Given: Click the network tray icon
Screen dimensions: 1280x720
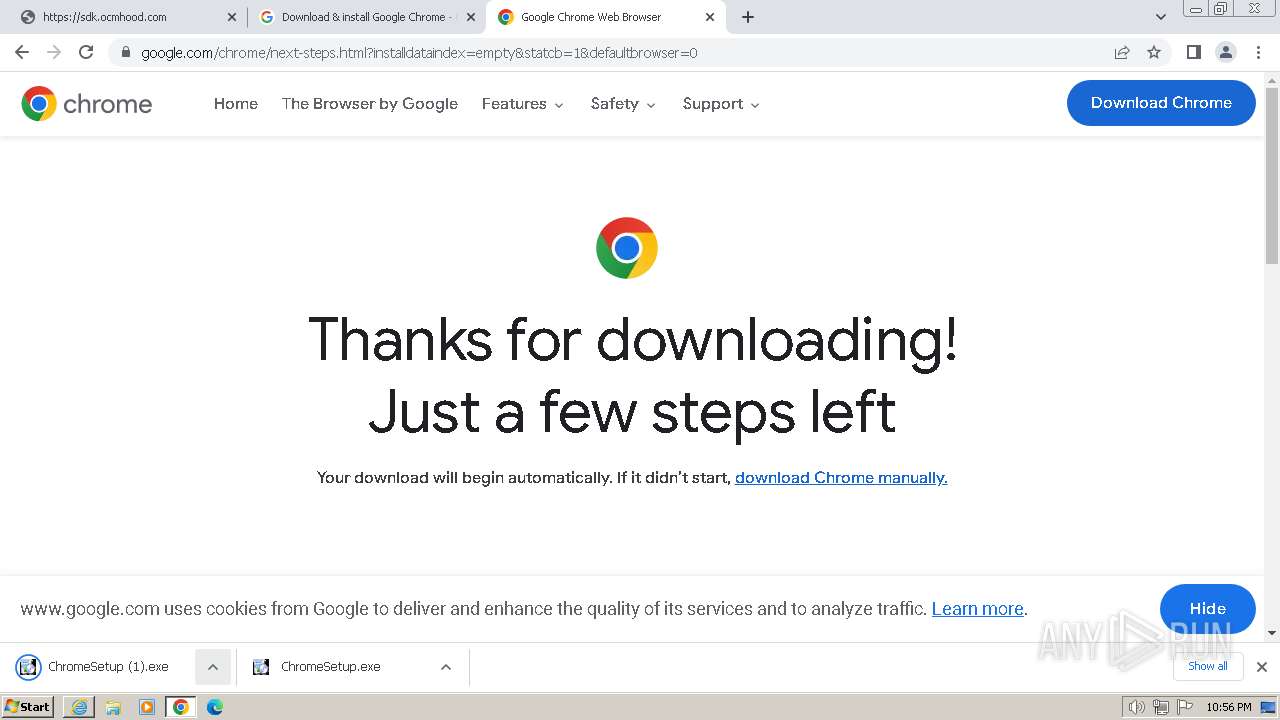Looking at the screenshot, I should [x=1161, y=707].
